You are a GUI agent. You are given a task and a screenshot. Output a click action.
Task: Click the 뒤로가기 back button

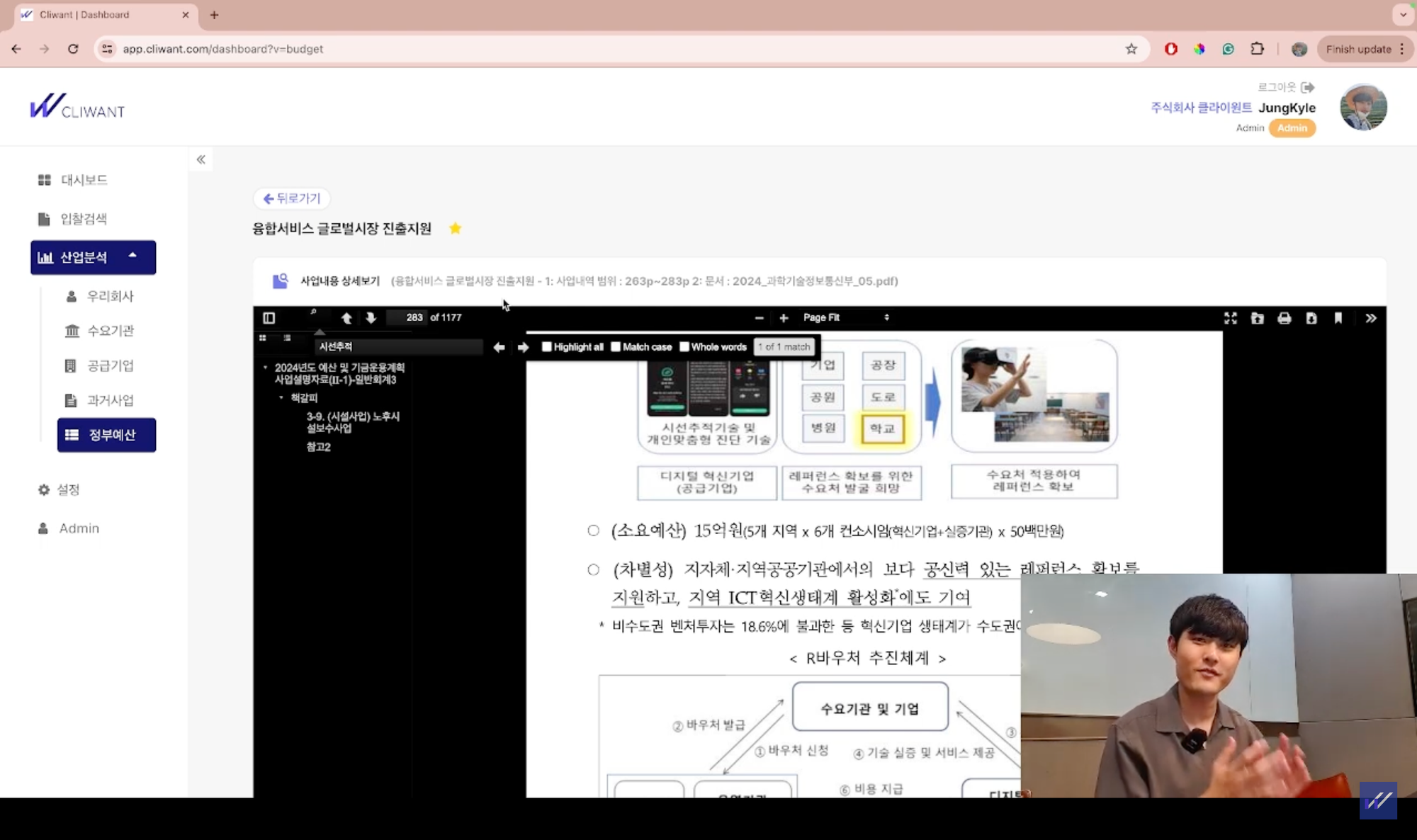tap(292, 198)
